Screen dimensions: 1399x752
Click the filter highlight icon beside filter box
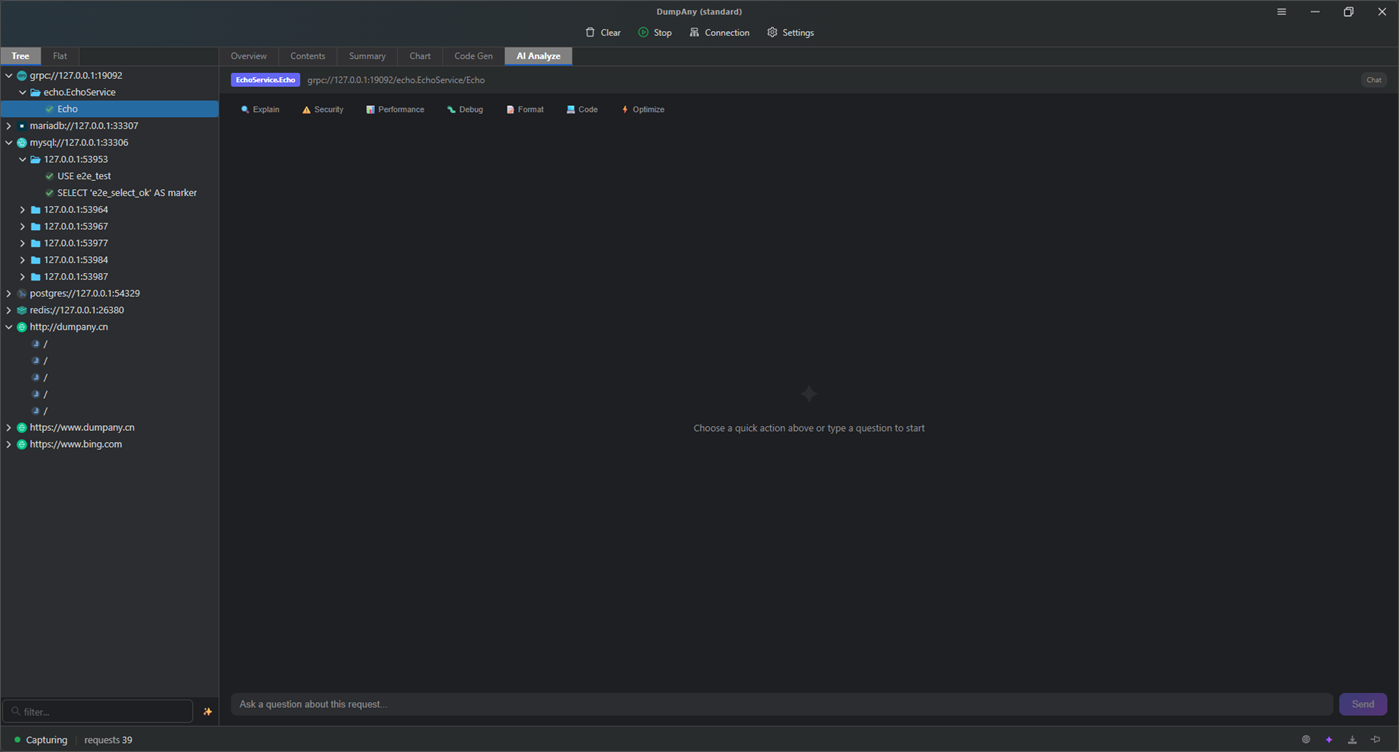(207, 712)
